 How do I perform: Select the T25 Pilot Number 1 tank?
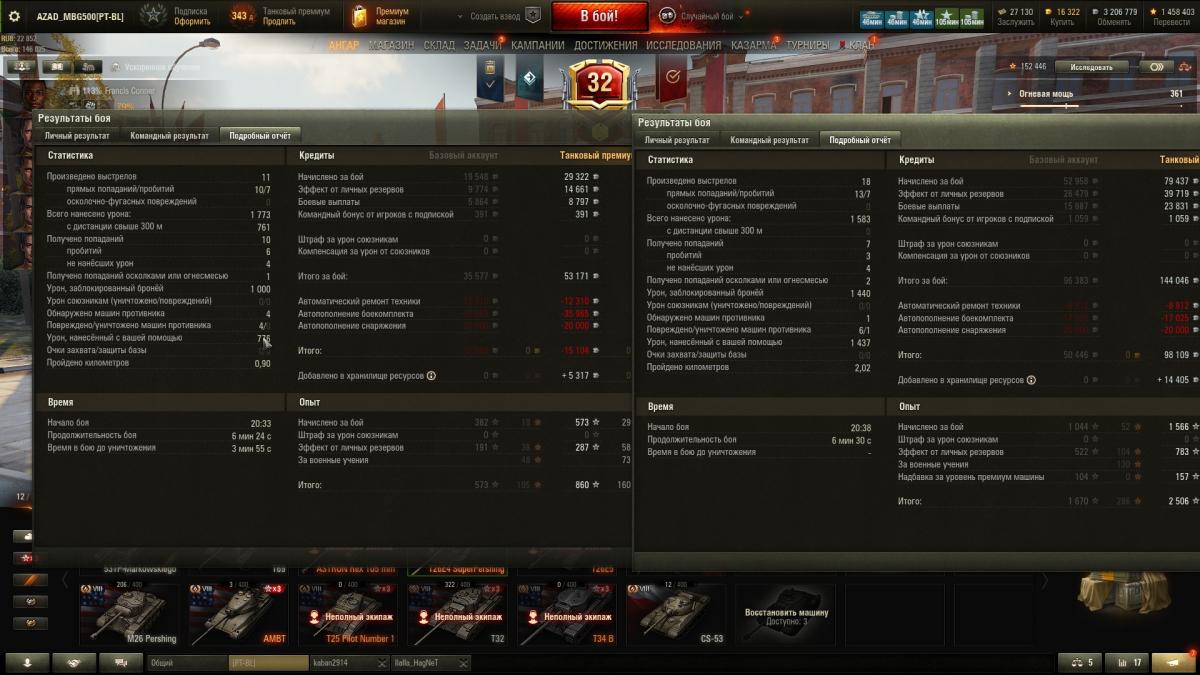(x=347, y=613)
